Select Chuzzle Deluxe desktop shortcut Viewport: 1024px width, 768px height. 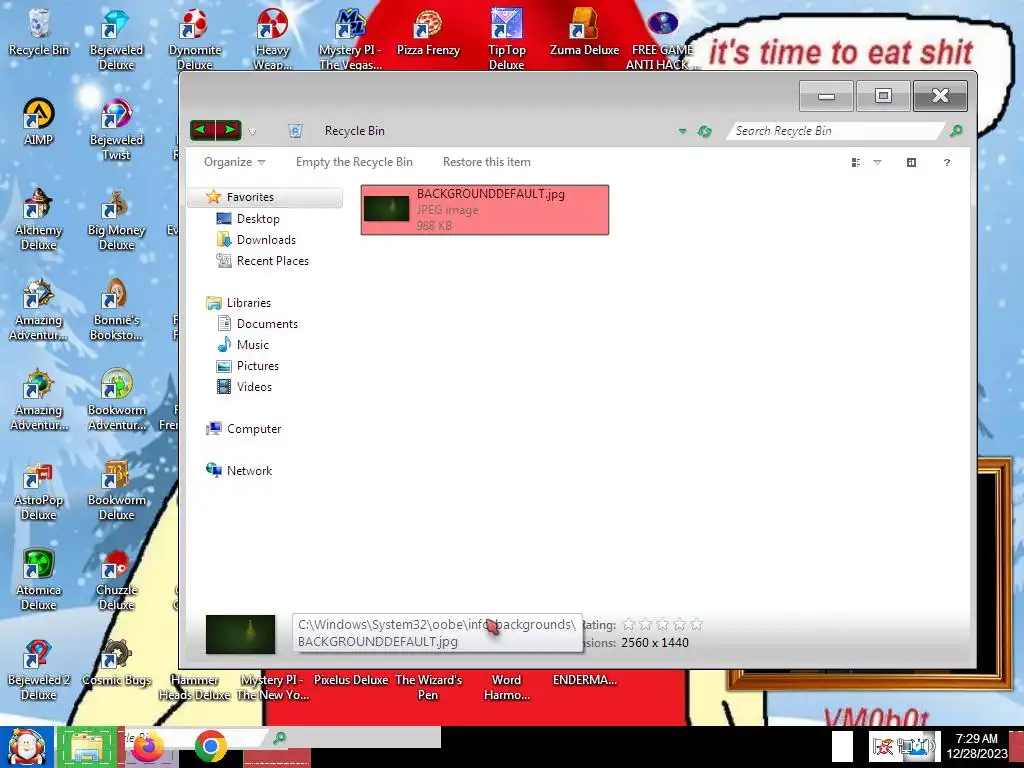click(x=116, y=580)
